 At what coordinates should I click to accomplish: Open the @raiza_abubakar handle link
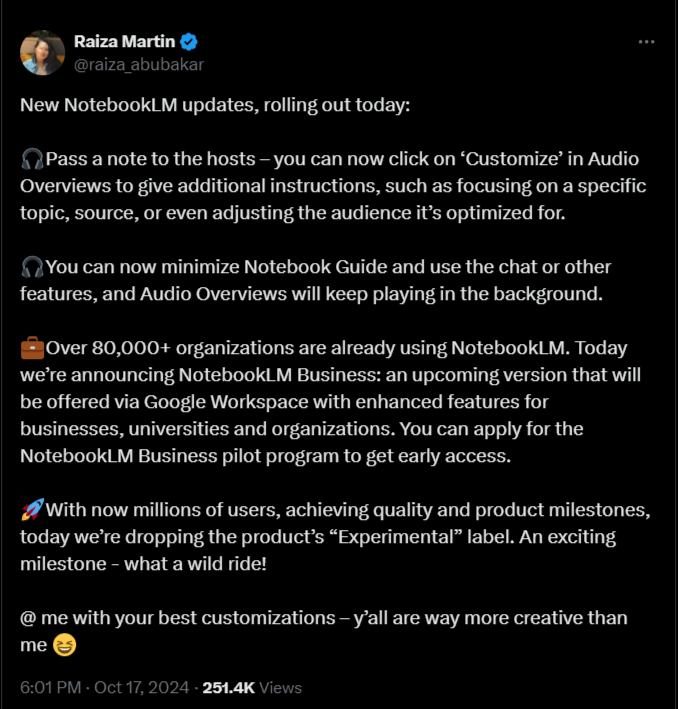138,65
